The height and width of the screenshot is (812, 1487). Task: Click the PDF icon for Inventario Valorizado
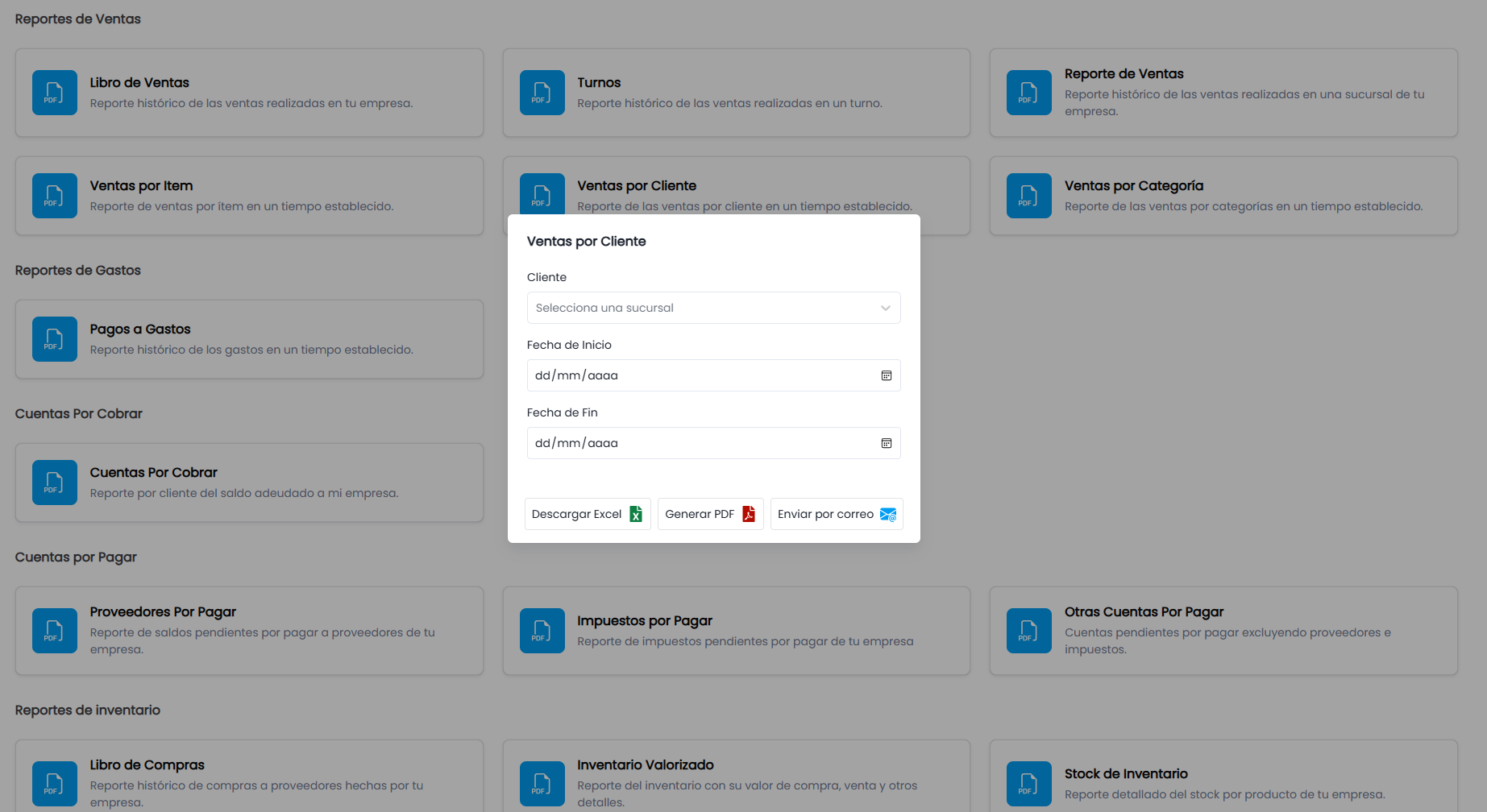pos(542,784)
